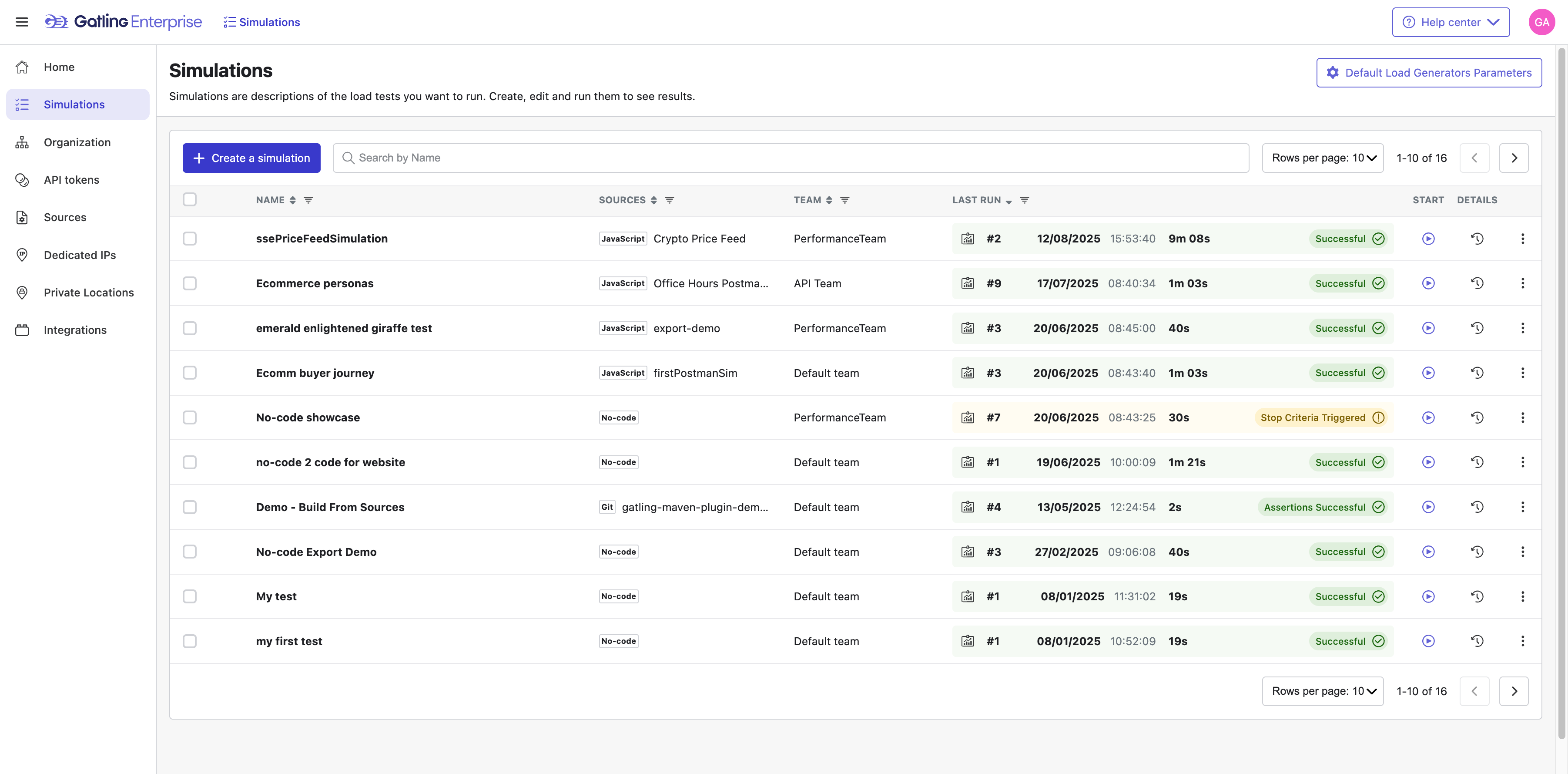Go to next page using bottom arrow
The width and height of the screenshot is (1568, 774).
pyautogui.click(x=1514, y=691)
